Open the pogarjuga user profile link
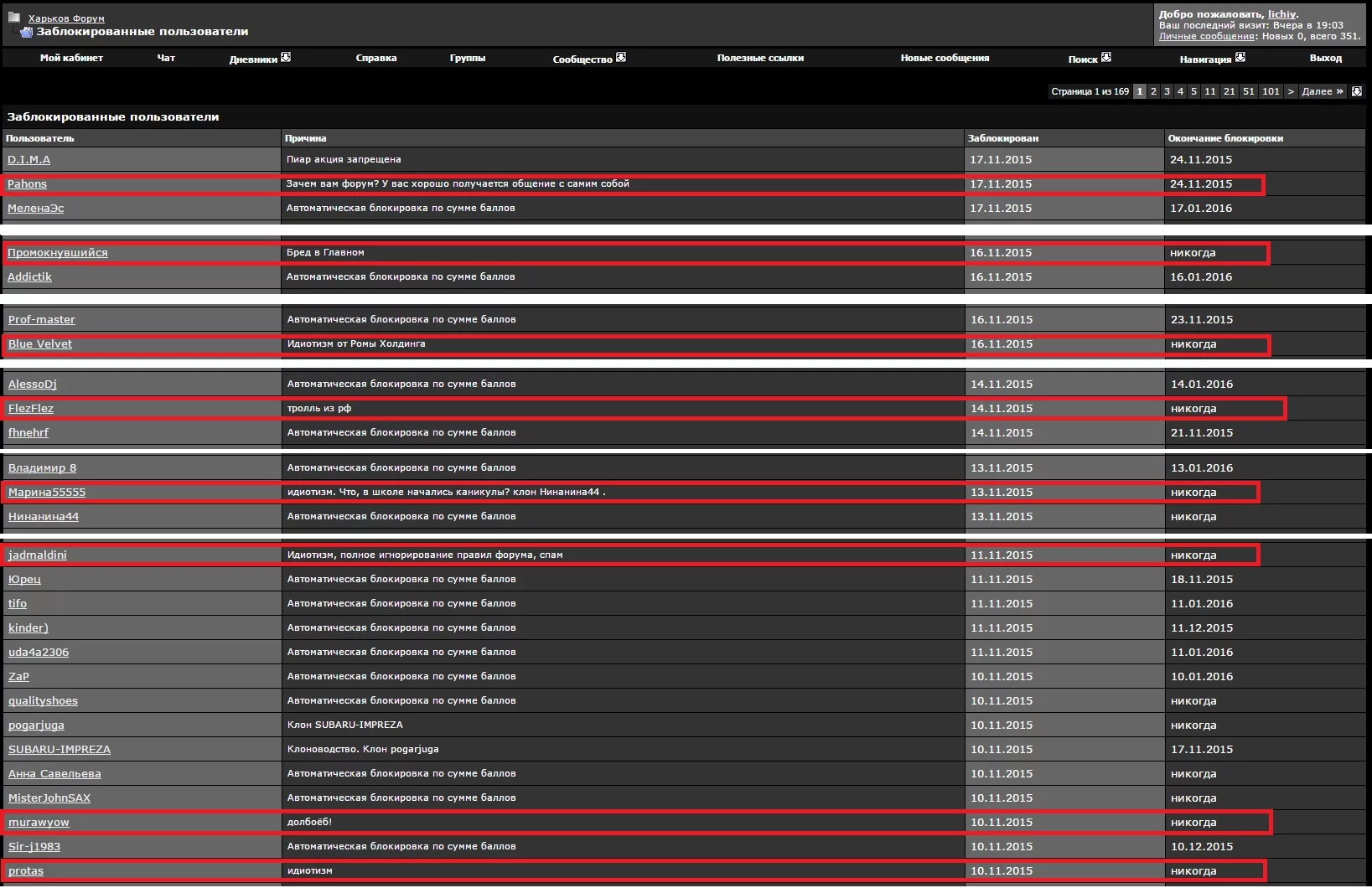 (x=36, y=725)
